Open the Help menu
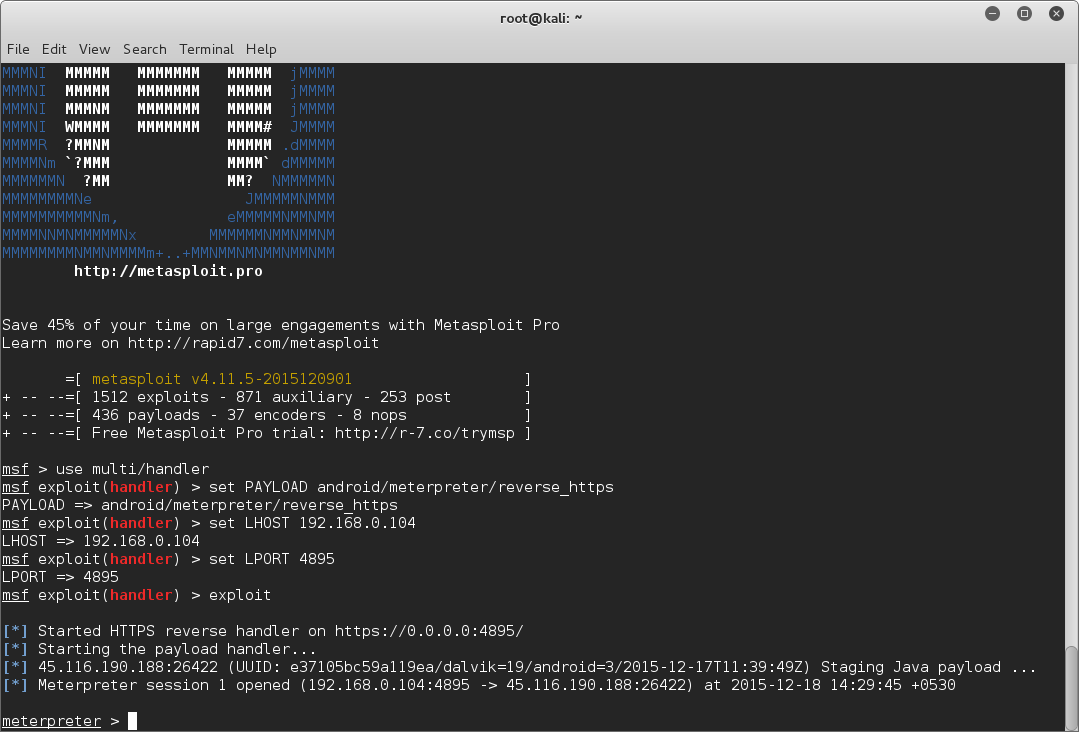The height and width of the screenshot is (732, 1079). point(261,50)
